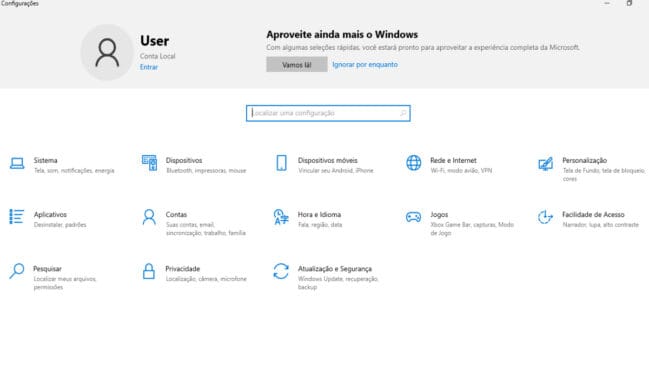Open the Contas person icon
This screenshot has height=365, width=649.
[x=149, y=217]
